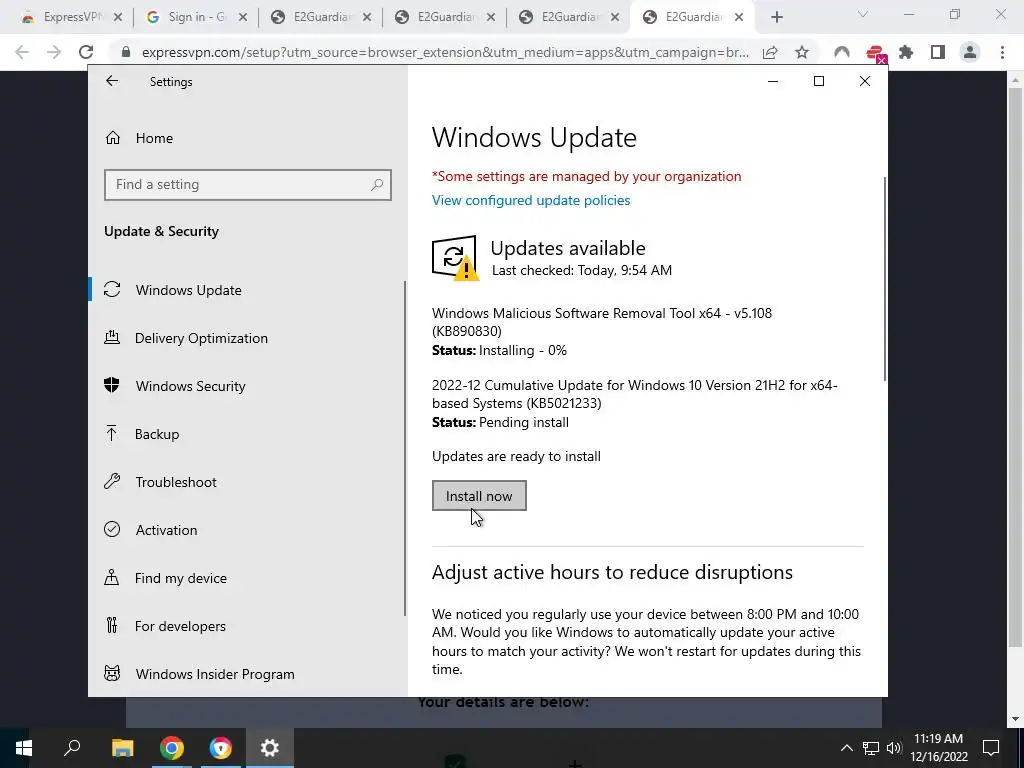Click the Settings sidebar scrollbar
The image size is (1024, 768).
tap(405, 448)
